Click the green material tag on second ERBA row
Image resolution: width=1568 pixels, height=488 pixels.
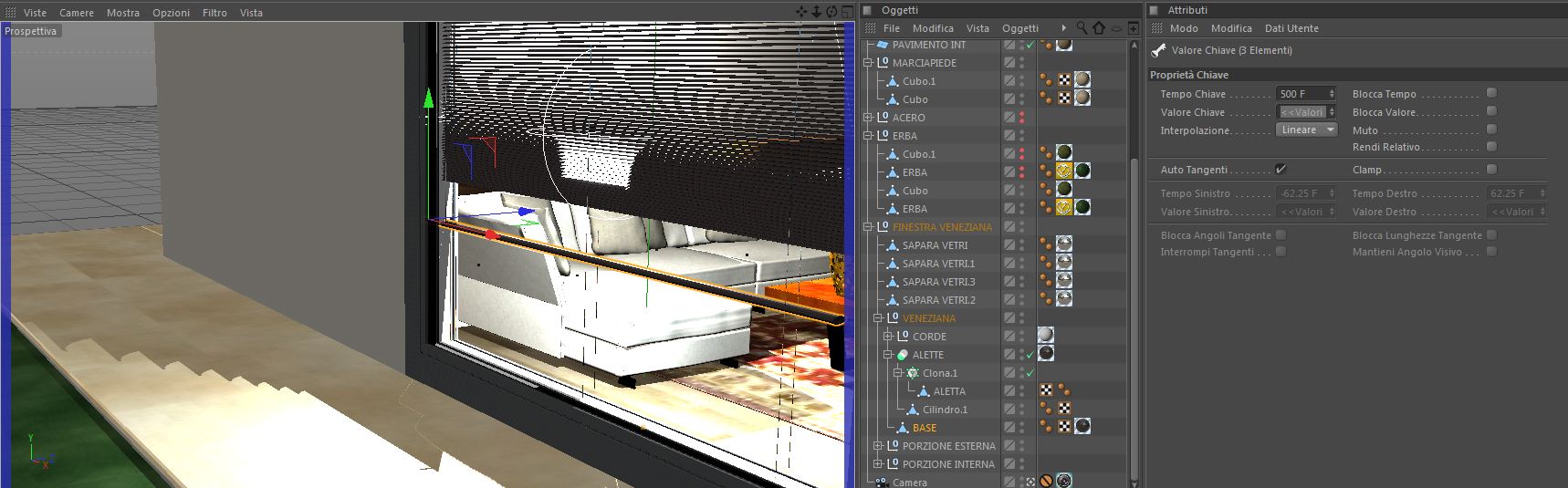(x=1082, y=207)
